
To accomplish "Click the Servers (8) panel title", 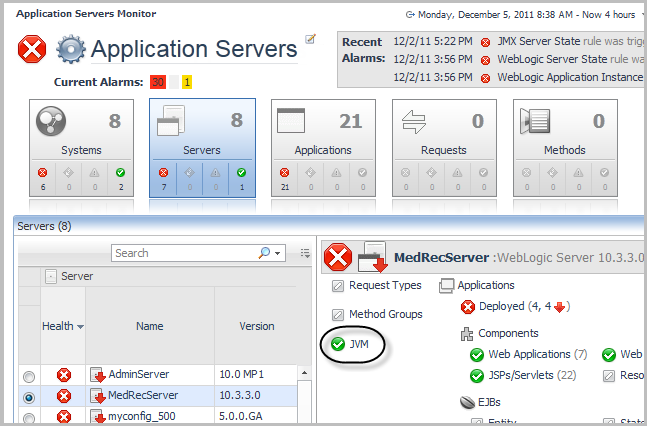I will tap(44, 226).
